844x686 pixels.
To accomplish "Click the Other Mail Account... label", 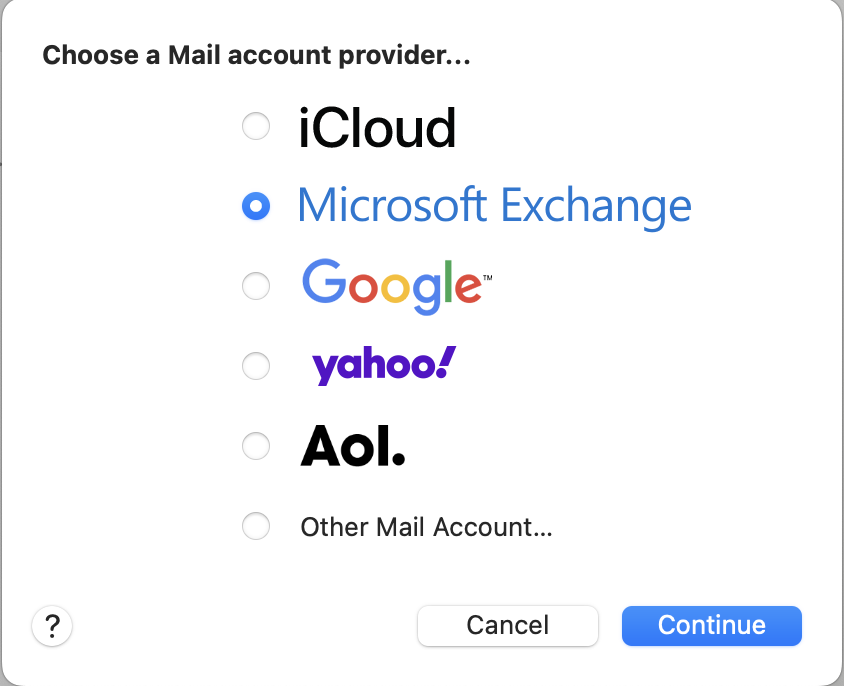I will pyautogui.click(x=426, y=527).
